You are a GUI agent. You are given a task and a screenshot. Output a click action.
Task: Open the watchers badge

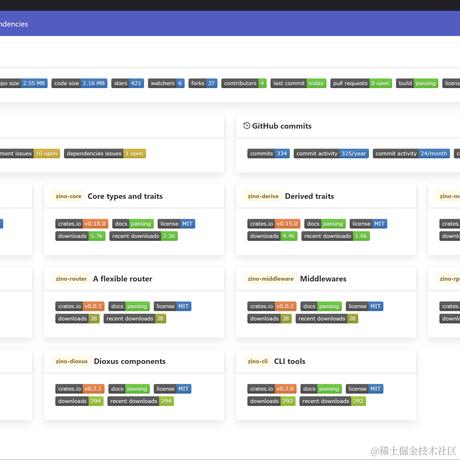(166, 83)
